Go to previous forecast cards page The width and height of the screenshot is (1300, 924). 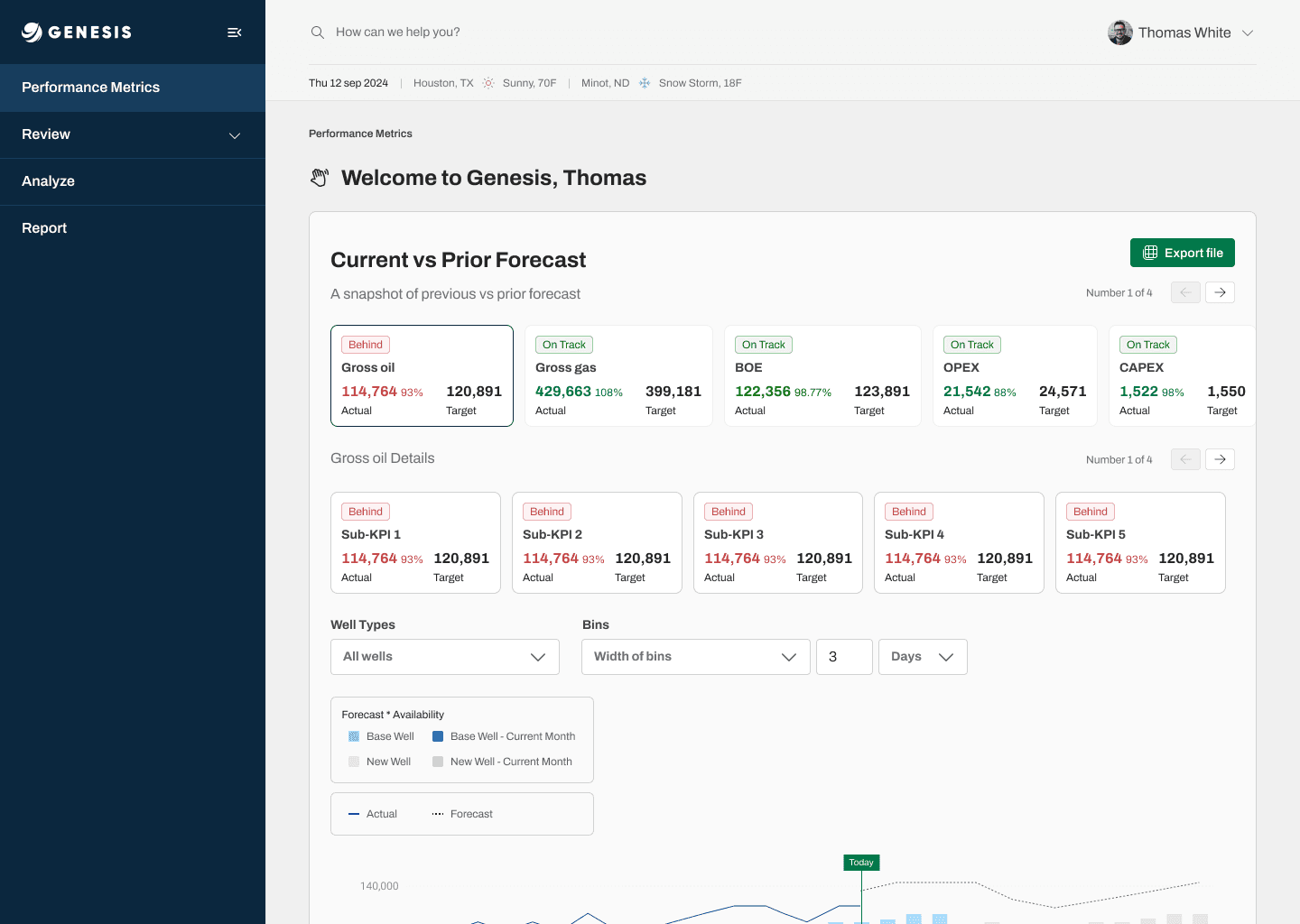pyautogui.click(x=1186, y=292)
